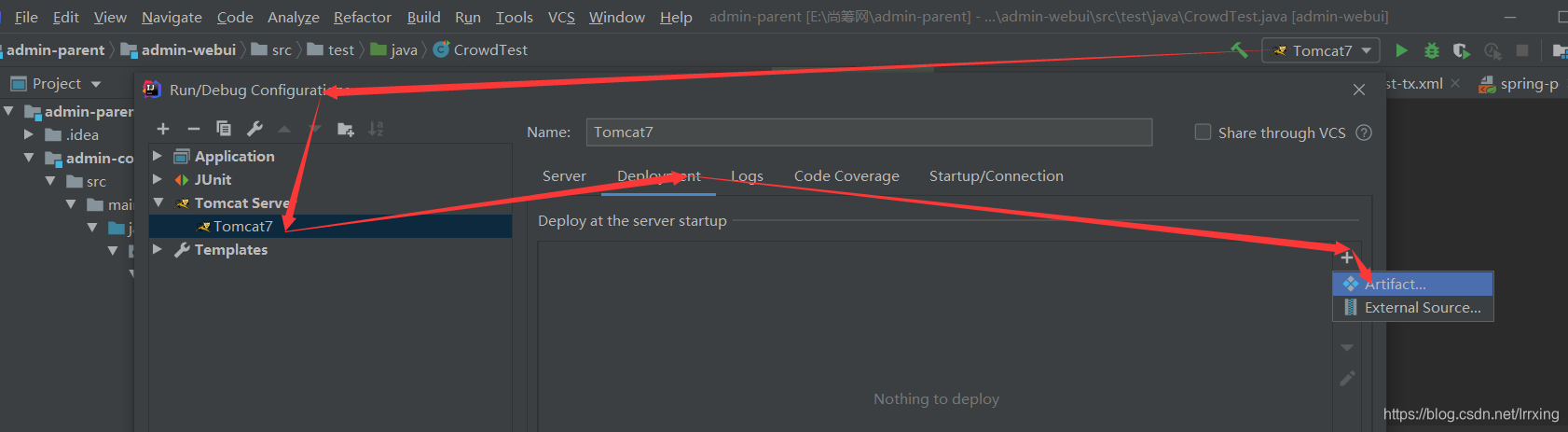Open the Analyze menu
This screenshot has height=432, width=1568.
pyautogui.click(x=293, y=17)
